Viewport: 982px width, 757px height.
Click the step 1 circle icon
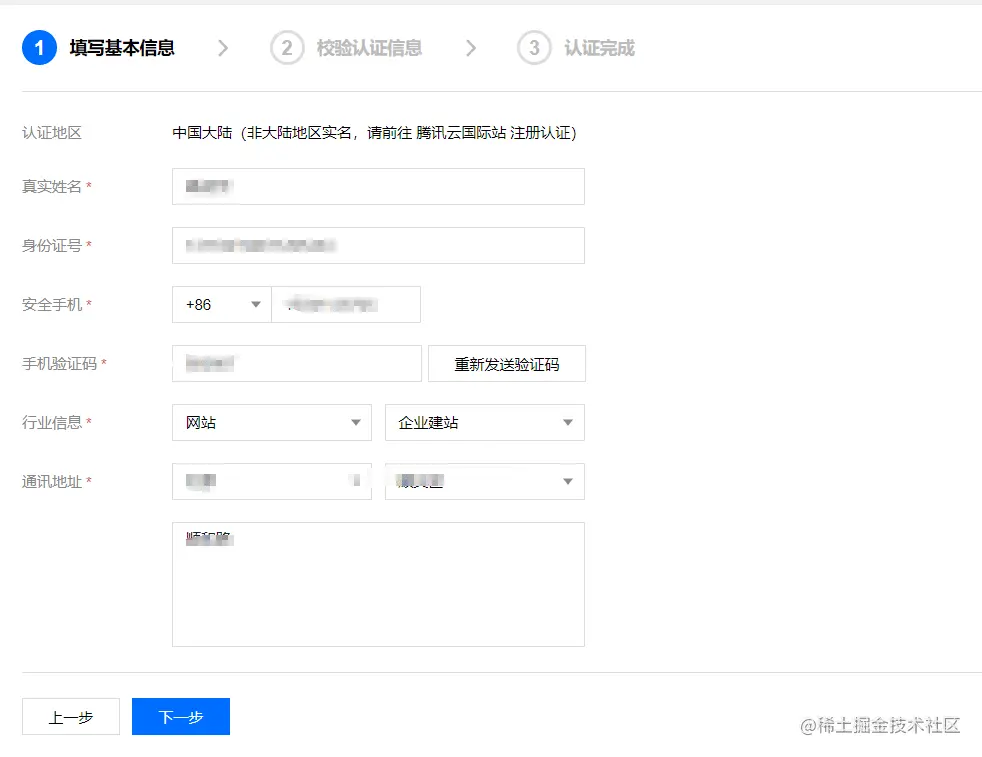pyautogui.click(x=39, y=48)
